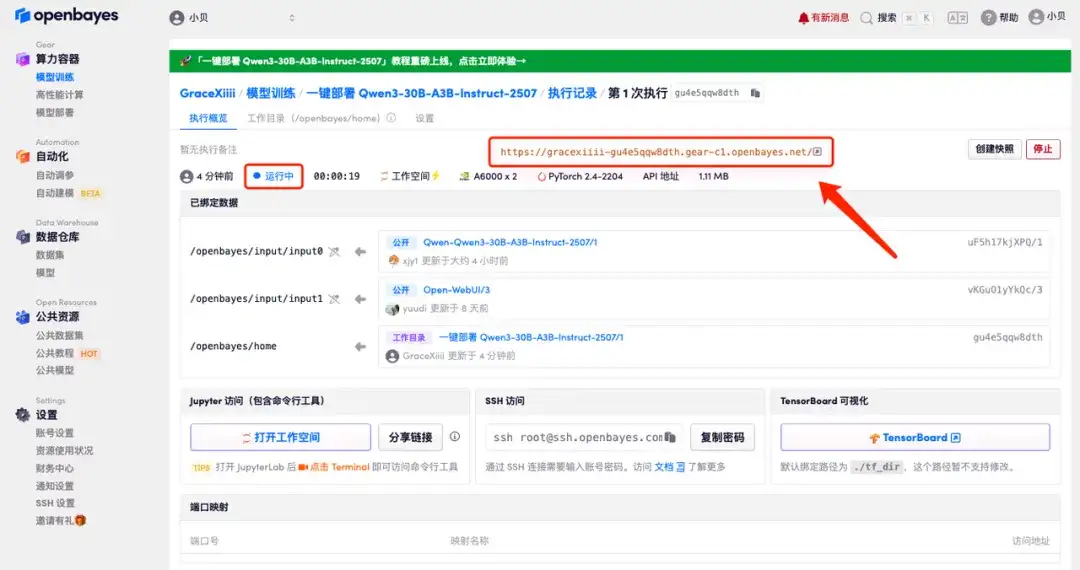Open 数据集 in the sidebar

point(50,255)
